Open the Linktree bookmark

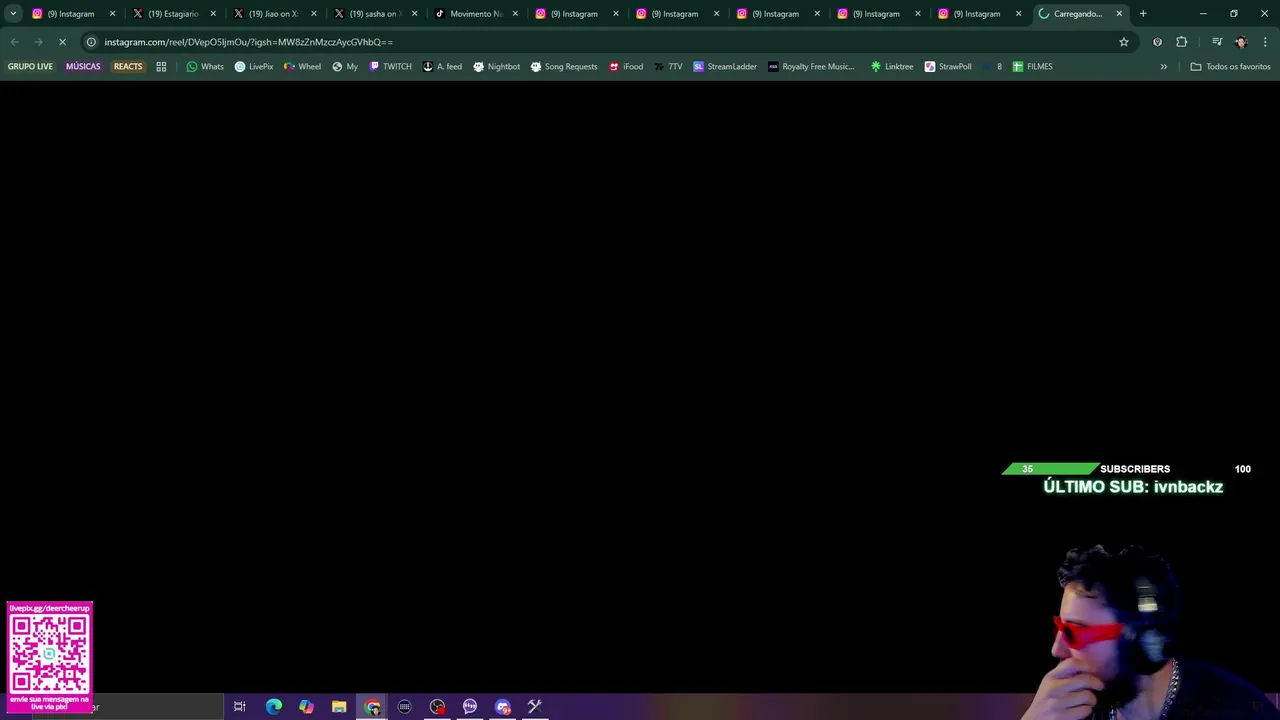[x=891, y=66]
